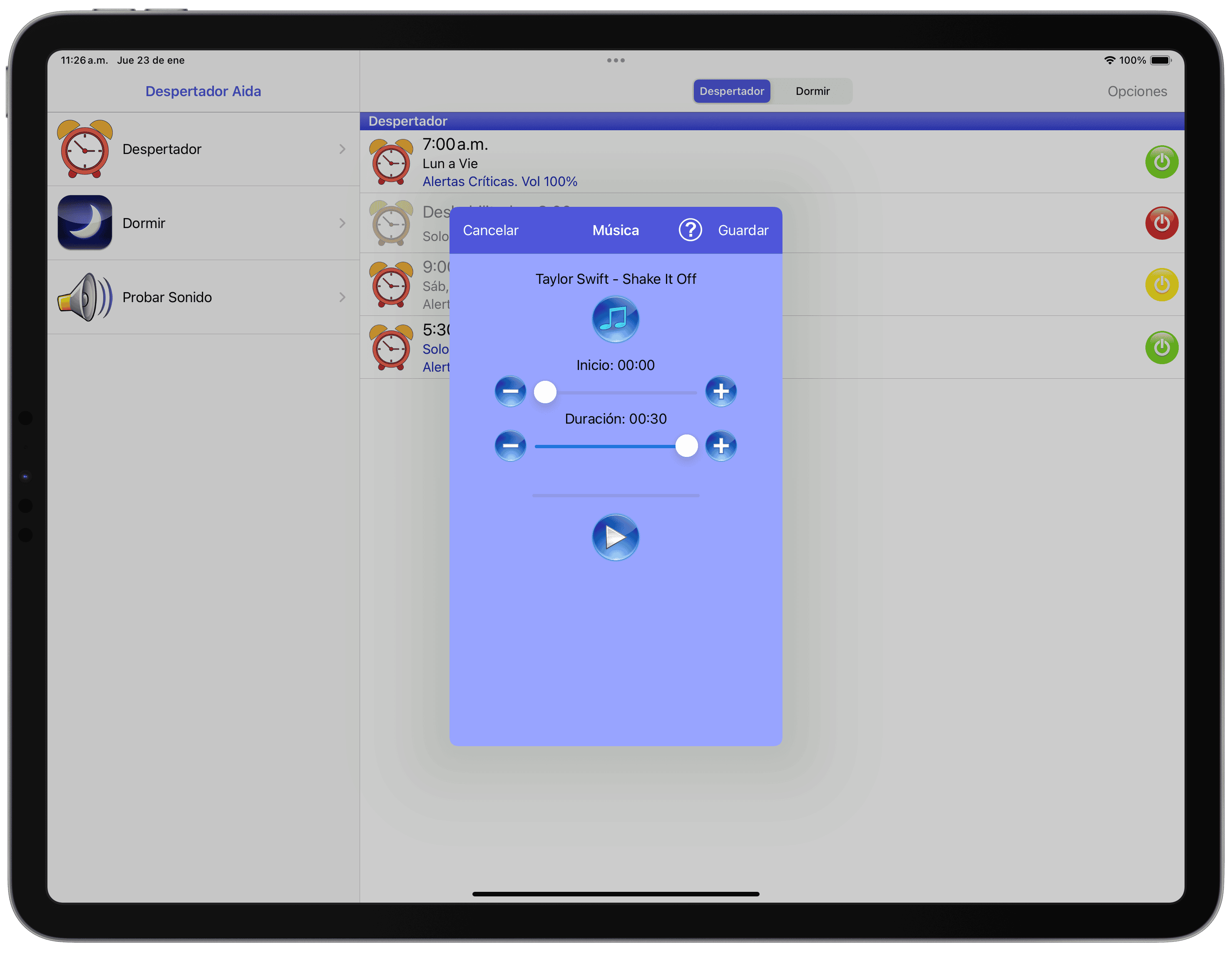
Task: Click the Dormir moon icon
Action: (84, 223)
